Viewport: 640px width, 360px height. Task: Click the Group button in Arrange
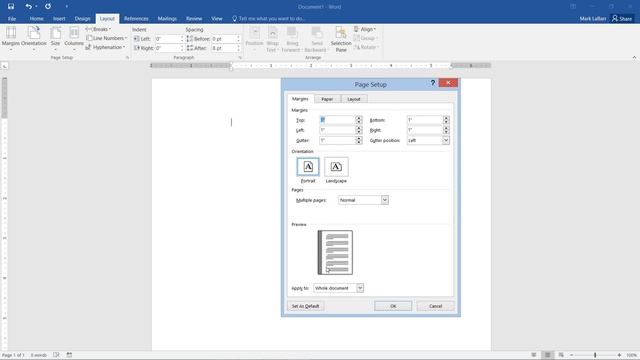pos(365,38)
